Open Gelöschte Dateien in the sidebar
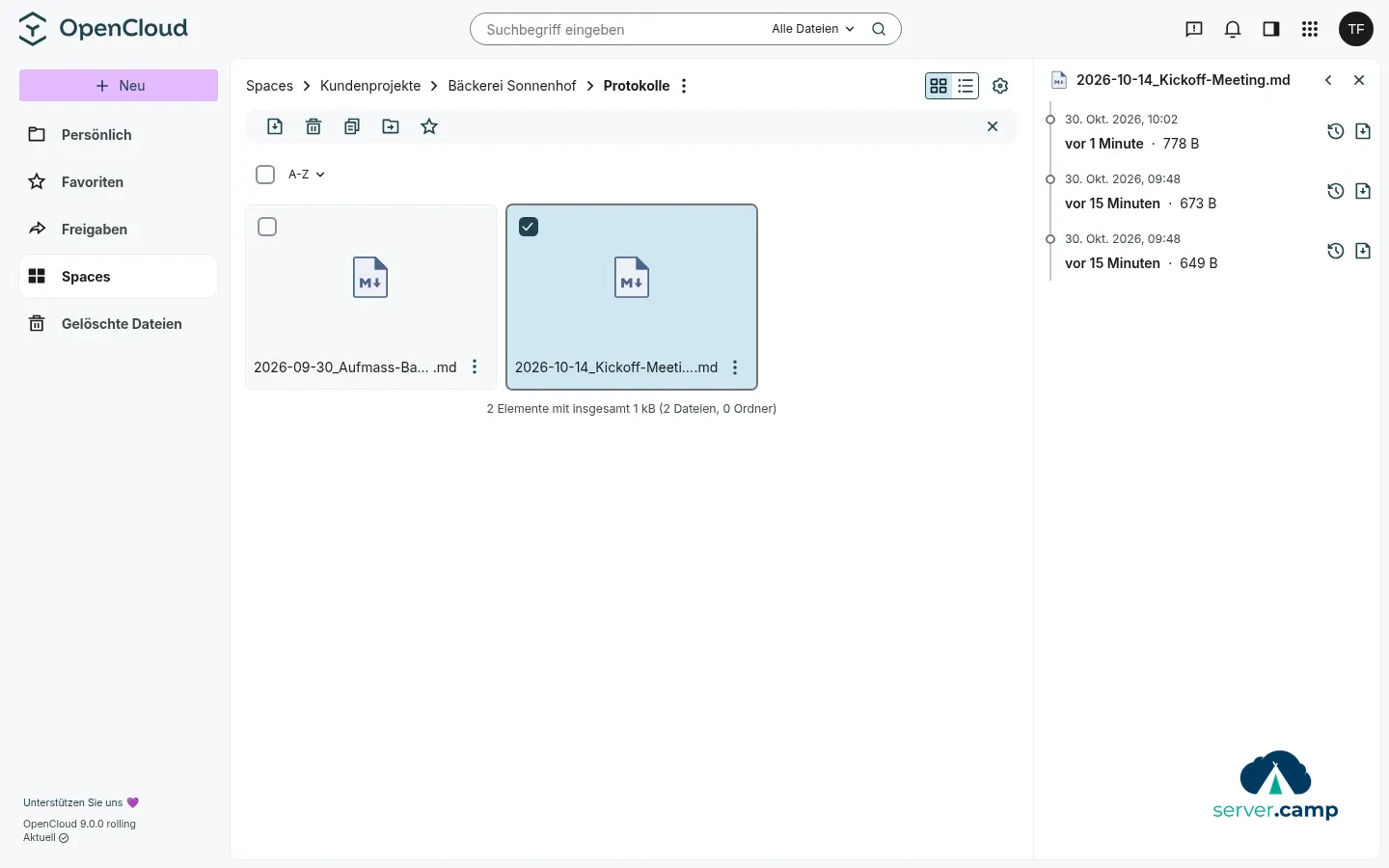This screenshot has width=1389, height=868. (x=119, y=324)
